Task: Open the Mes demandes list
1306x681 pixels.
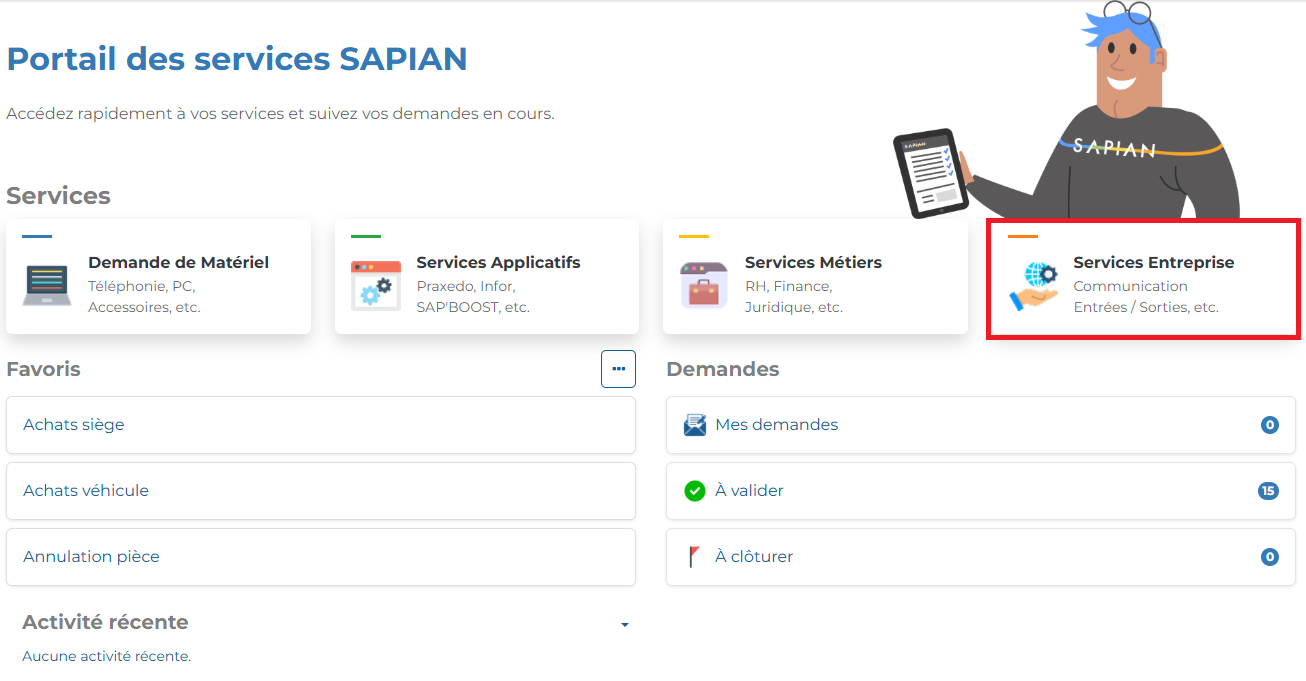Action: tap(981, 425)
